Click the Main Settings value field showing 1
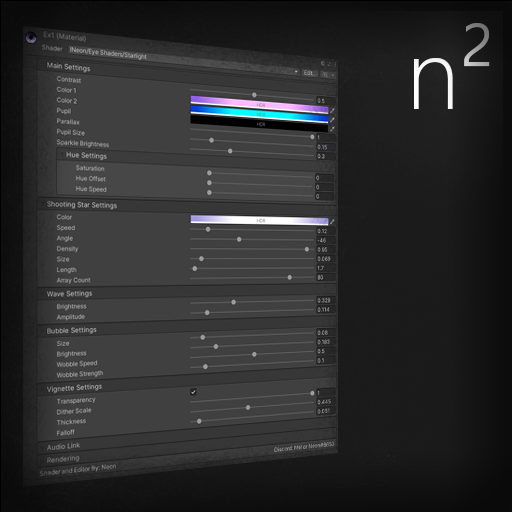 [x=326, y=138]
